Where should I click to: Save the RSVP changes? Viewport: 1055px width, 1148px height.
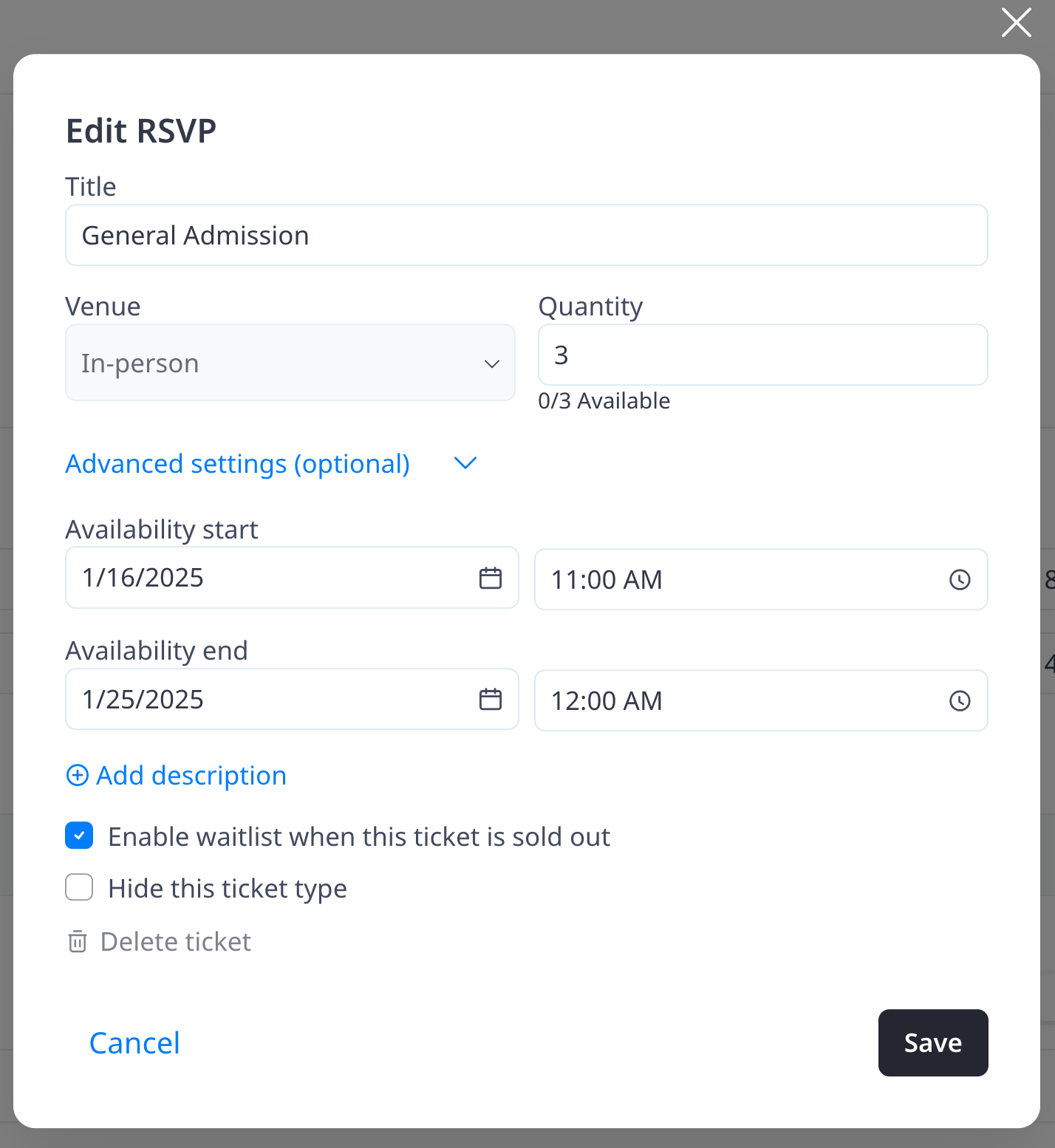932,1042
